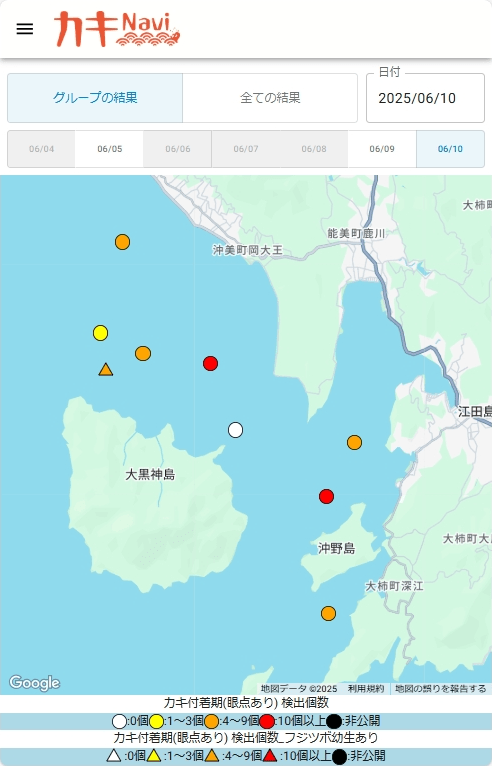Click the 大黒神島 island label on map

pos(150,474)
